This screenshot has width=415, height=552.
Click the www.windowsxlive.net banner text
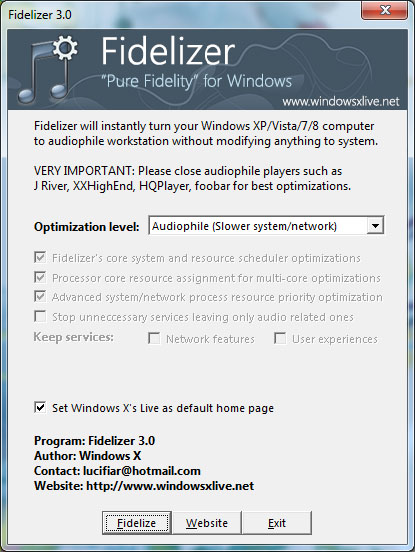(x=341, y=102)
